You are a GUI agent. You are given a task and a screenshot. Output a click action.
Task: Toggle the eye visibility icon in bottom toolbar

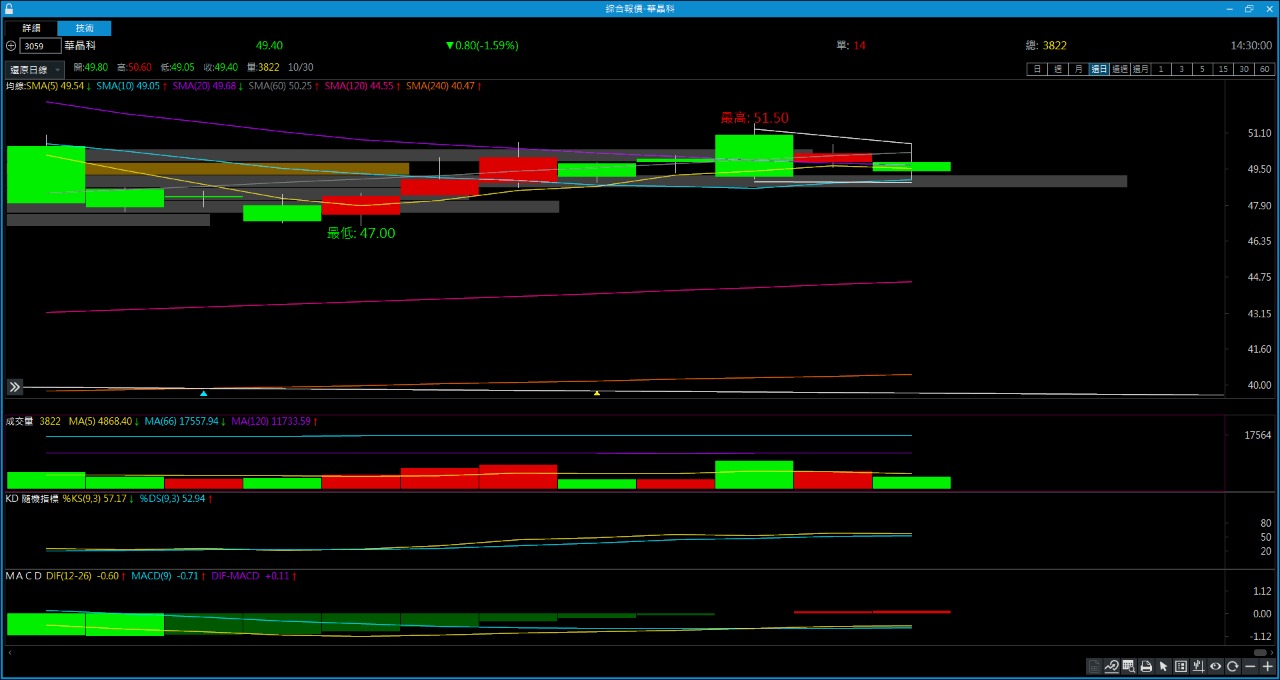(x=1216, y=666)
